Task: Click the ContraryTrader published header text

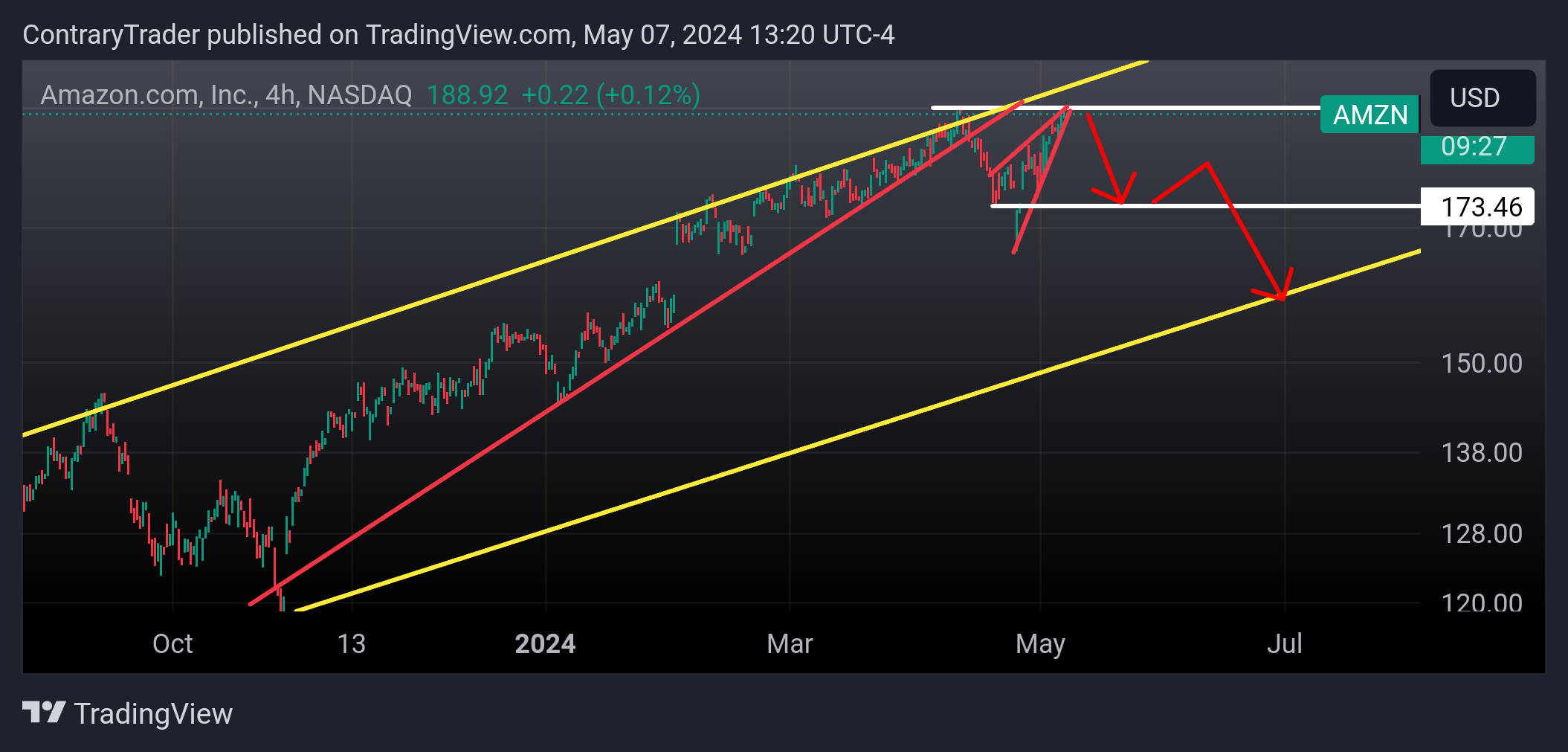Action: tap(458, 35)
